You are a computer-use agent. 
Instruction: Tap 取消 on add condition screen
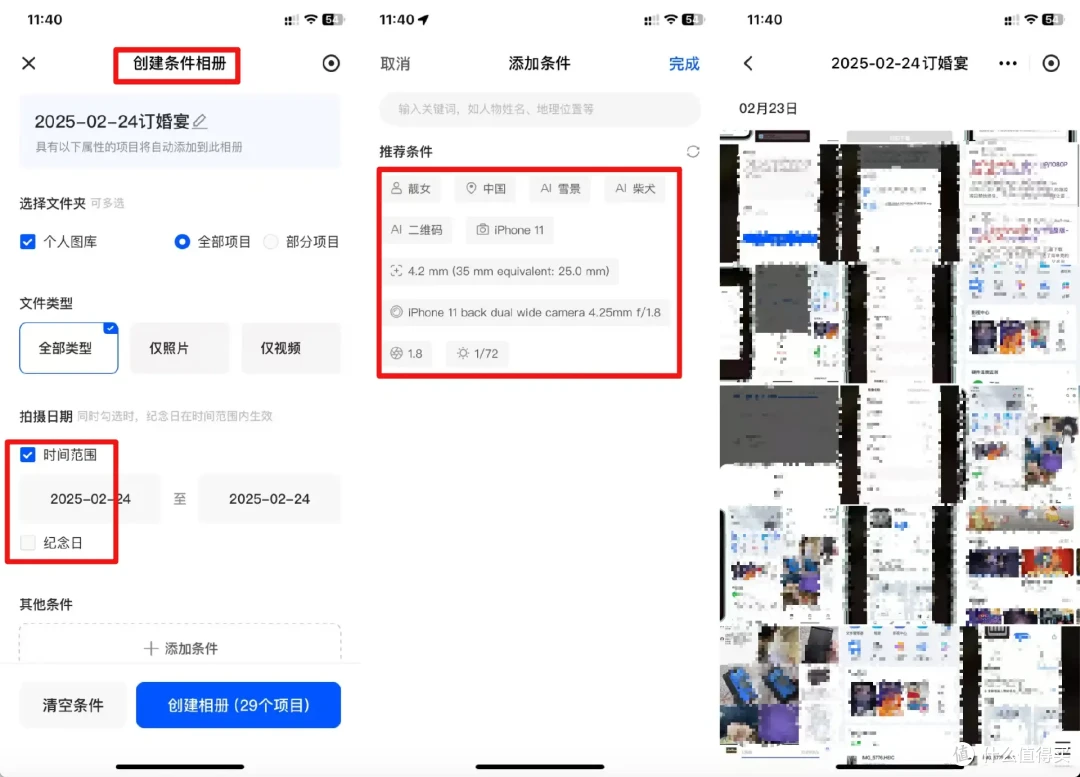[395, 64]
